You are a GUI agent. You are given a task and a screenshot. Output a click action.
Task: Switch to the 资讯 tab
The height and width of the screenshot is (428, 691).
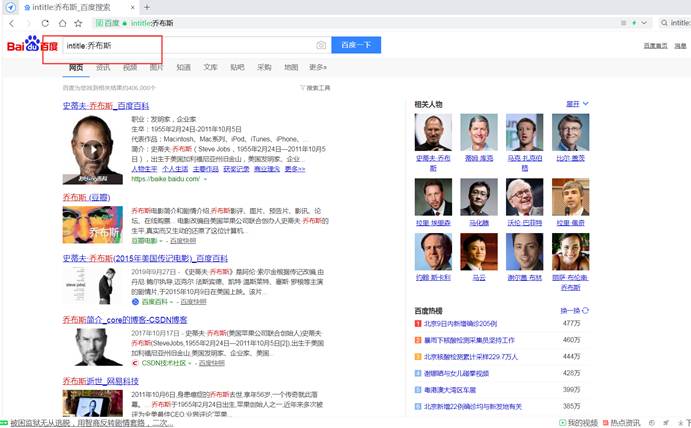click(103, 67)
